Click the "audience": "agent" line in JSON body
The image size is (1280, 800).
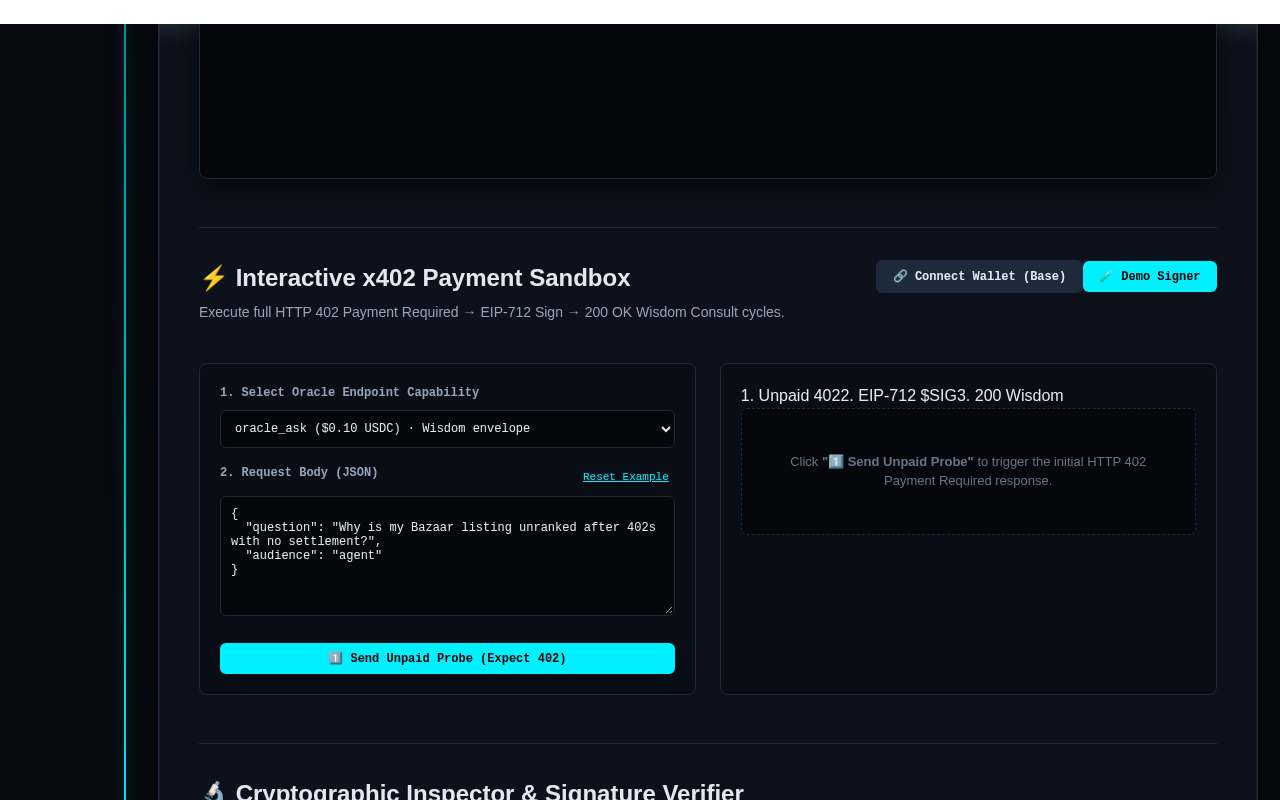[x=313, y=556]
